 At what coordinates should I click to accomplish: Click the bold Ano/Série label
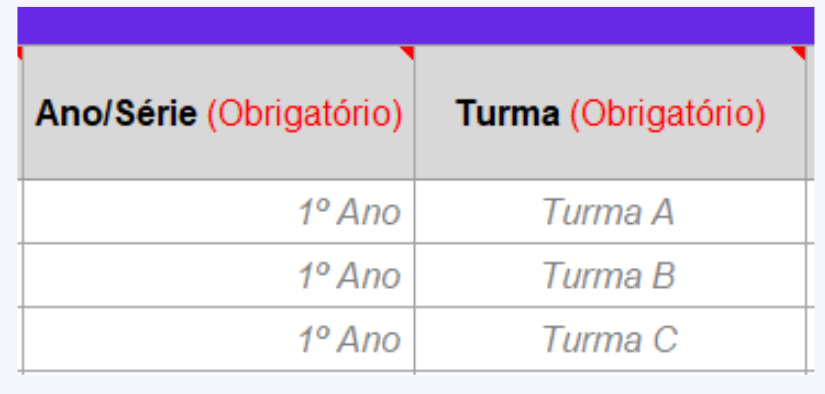click(116, 114)
